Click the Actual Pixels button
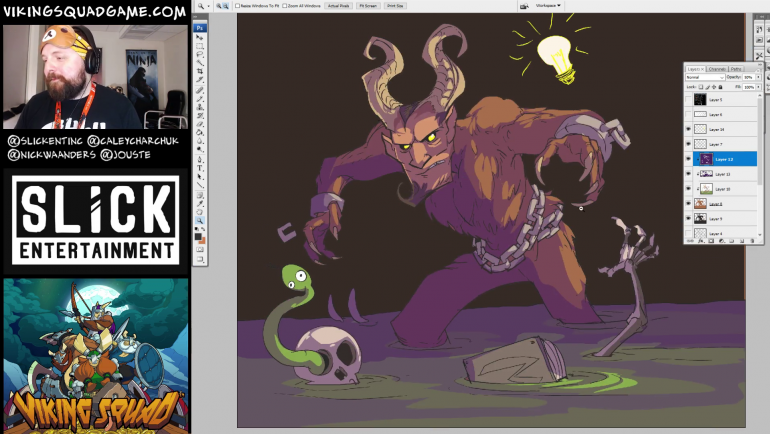The width and height of the screenshot is (770, 434). pyautogui.click(x=338, y=6)
